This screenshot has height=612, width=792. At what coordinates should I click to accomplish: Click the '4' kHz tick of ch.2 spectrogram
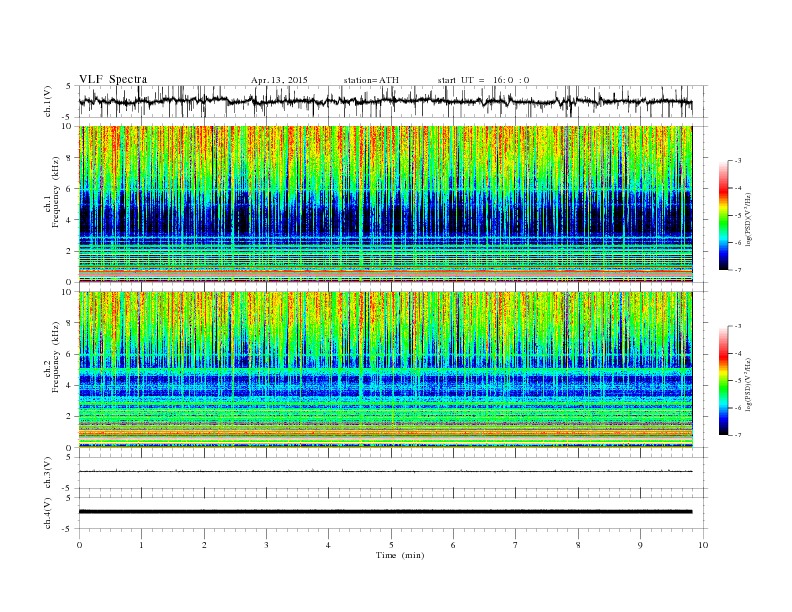(x=69, y=385)
